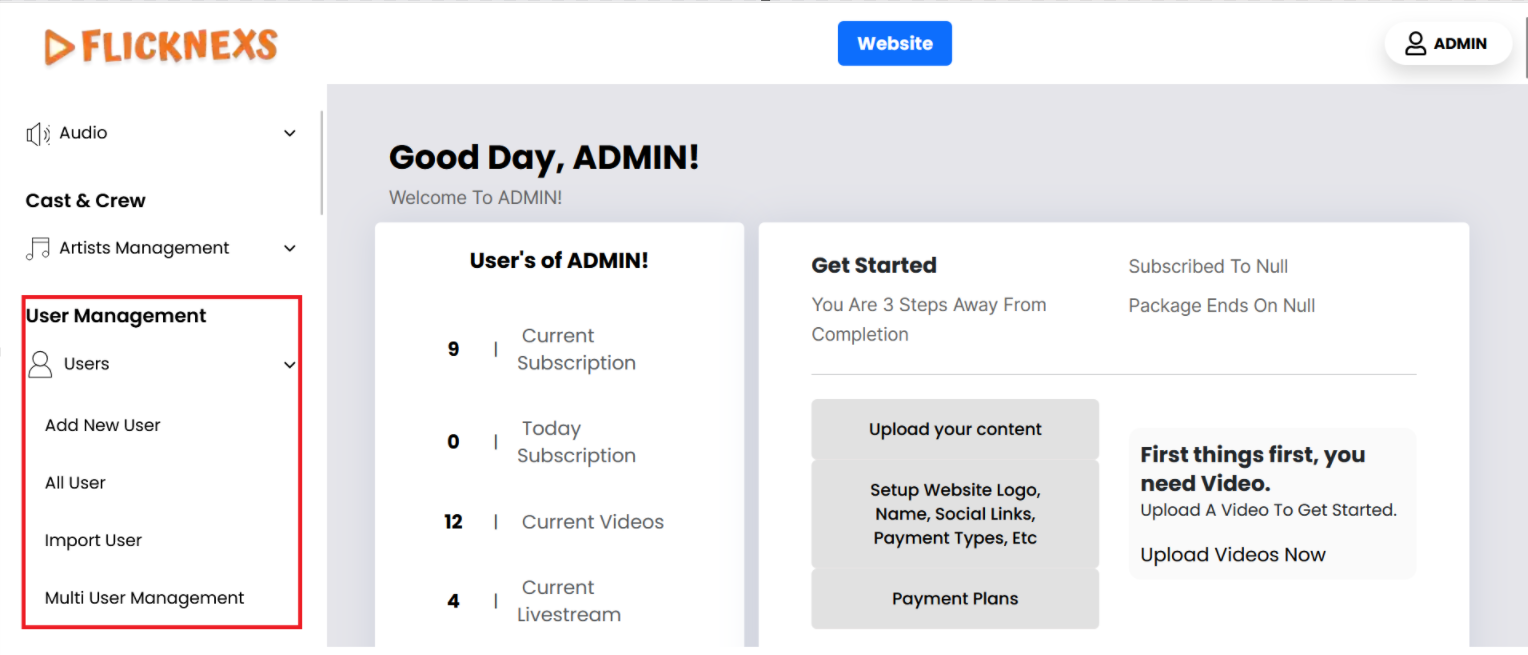Go to Multi User Management
This screenshot has height=655, width=1528.
coord(144,598)
